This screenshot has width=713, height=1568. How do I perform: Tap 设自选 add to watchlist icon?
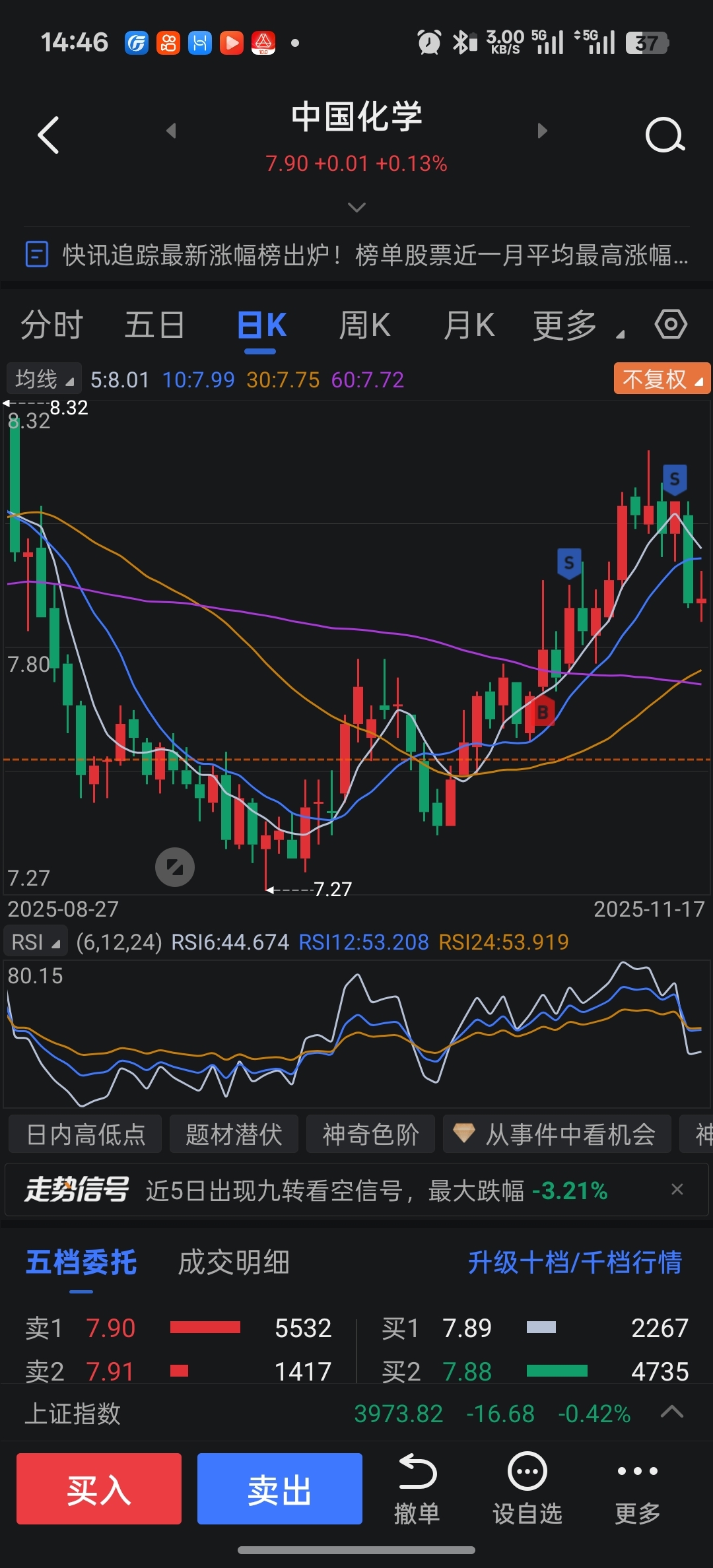point(527,1489)
